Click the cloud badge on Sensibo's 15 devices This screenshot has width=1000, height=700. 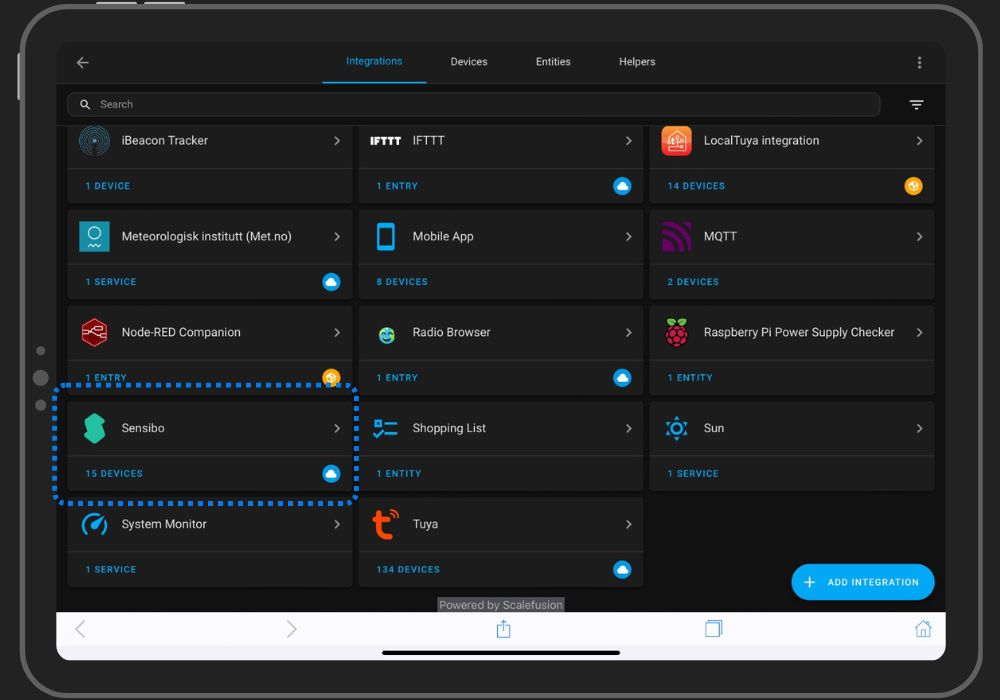(331, 473)
